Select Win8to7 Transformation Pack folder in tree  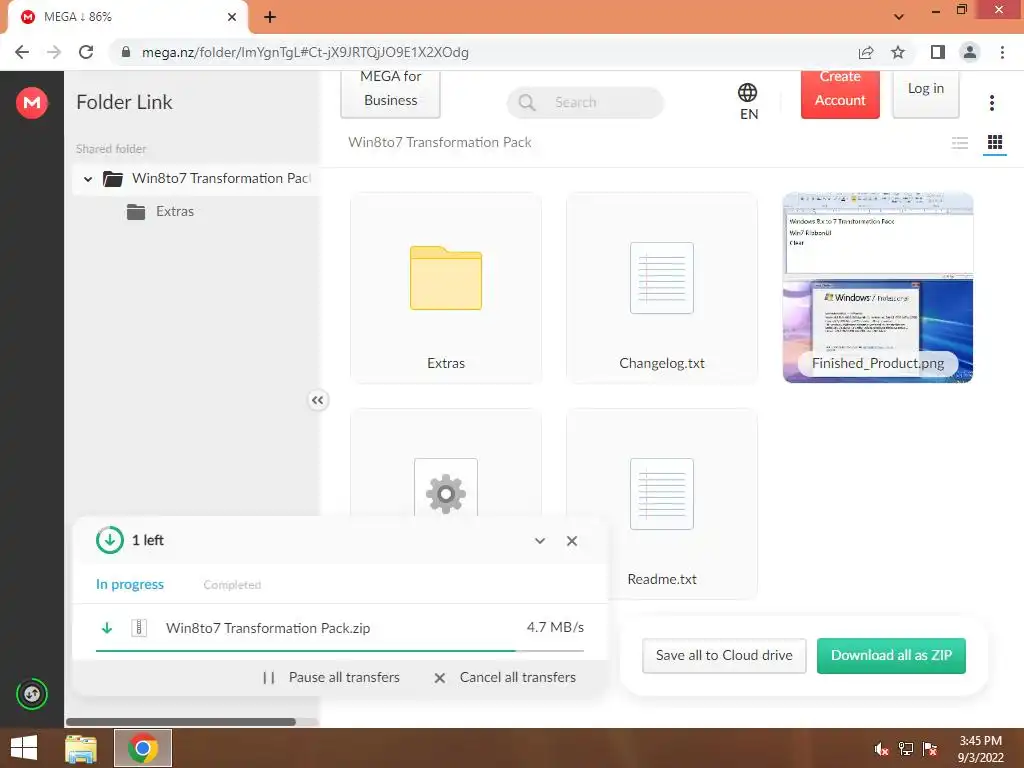point(206,179)
